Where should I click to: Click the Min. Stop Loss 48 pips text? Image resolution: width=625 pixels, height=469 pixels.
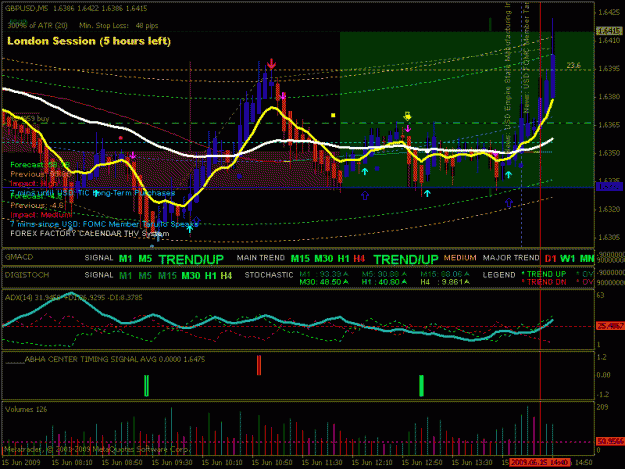click(118, 26)
